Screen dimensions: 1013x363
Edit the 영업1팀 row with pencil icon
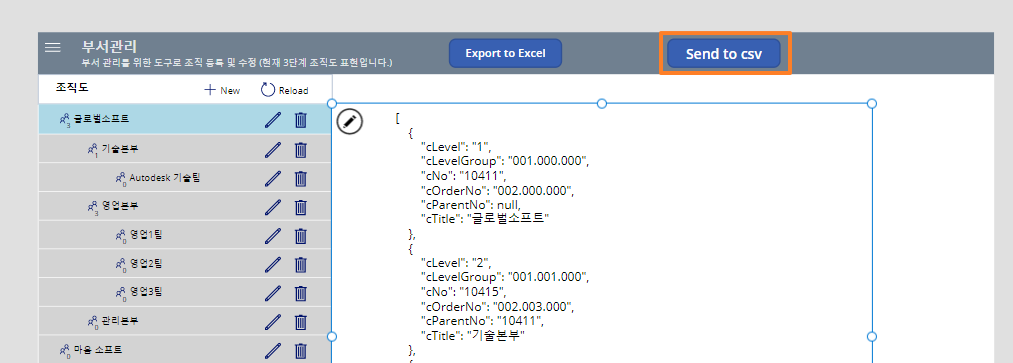273,236
